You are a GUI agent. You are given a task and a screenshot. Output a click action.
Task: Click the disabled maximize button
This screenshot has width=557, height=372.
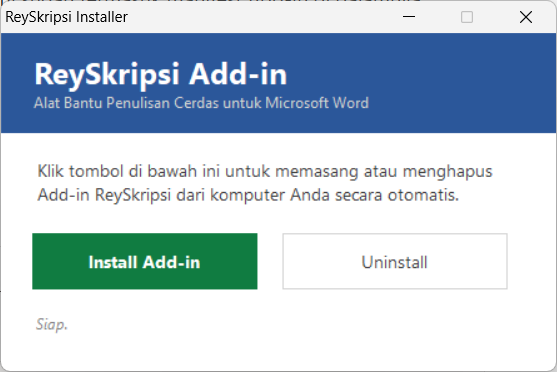[x=467, y=17]
